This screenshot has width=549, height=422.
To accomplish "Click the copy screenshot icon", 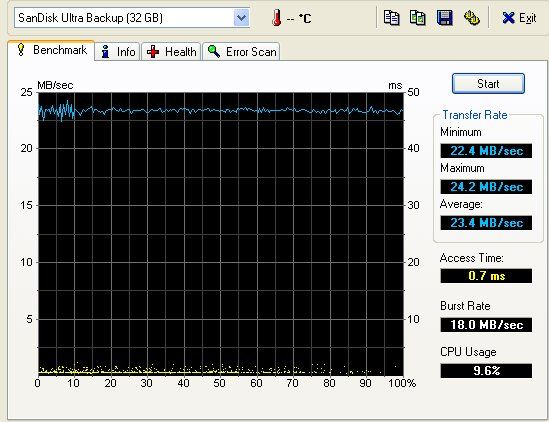I will pos(417,18).
